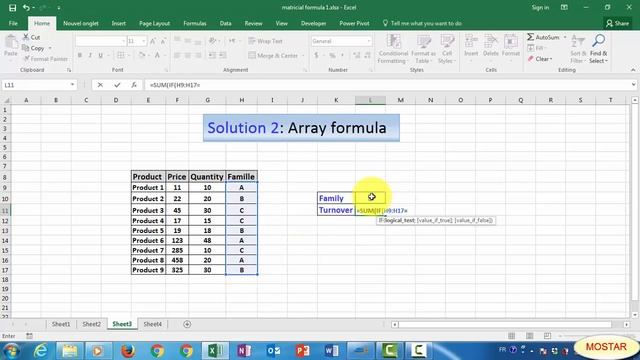This screenshot has width=640, height=360.
Task: Switch to the Data ribbon tab
Action: point(225,23)
